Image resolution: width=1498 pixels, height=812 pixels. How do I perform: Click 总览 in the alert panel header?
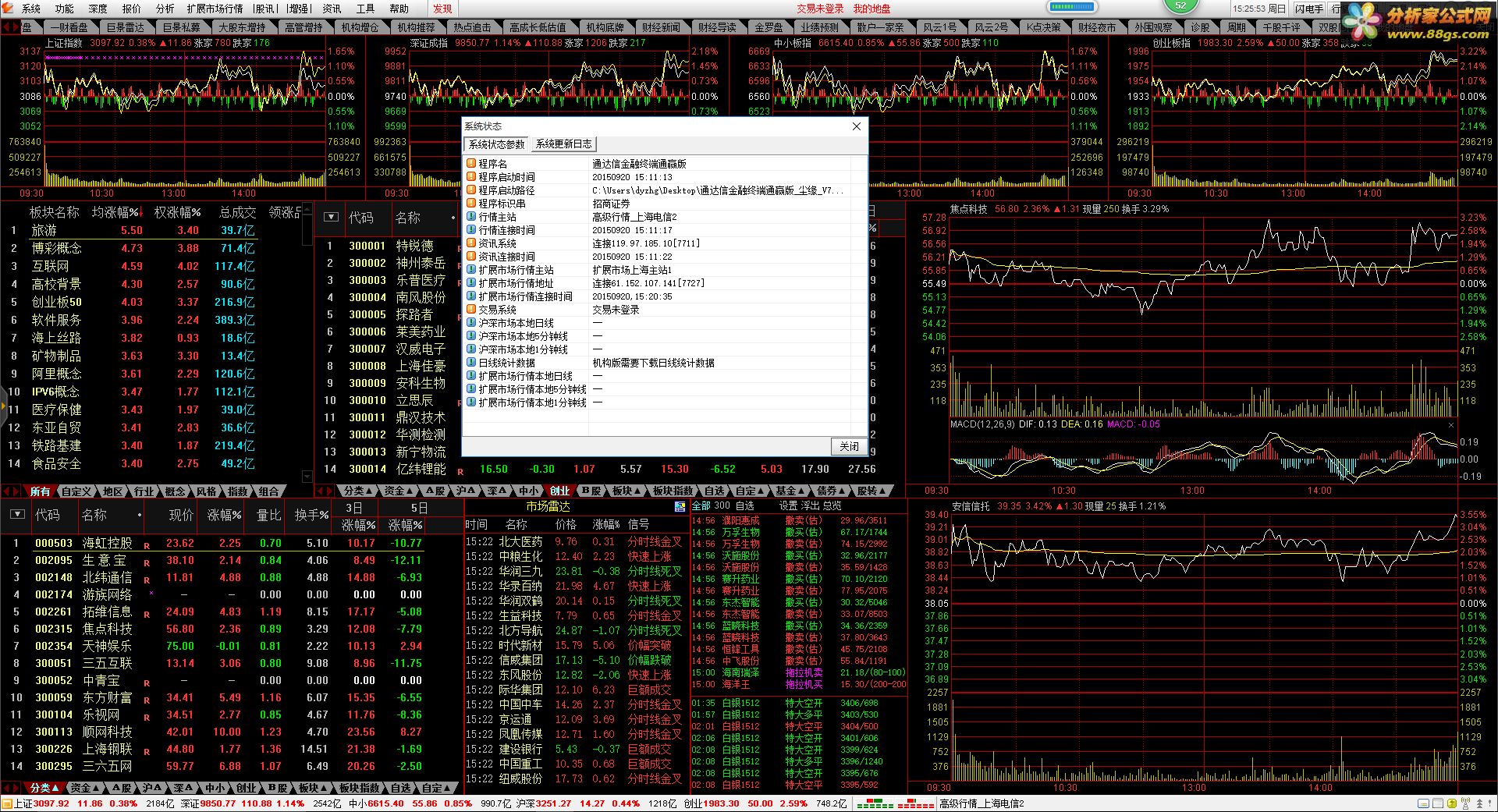(x=832, y=505)
